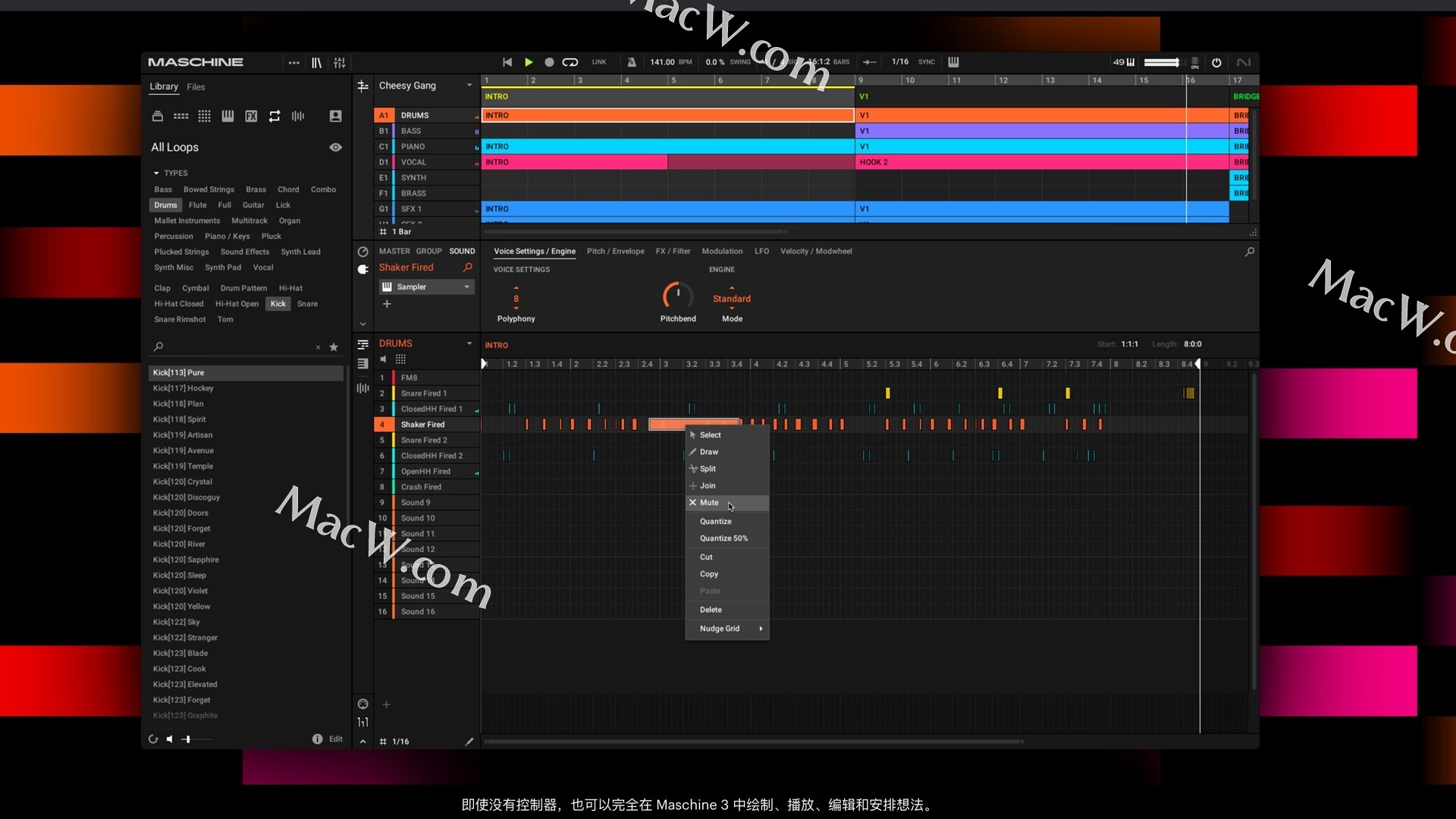Select One-shots waveform icon in browser
The width and height of the screenshot is (1456, 819).
(298, 116)
